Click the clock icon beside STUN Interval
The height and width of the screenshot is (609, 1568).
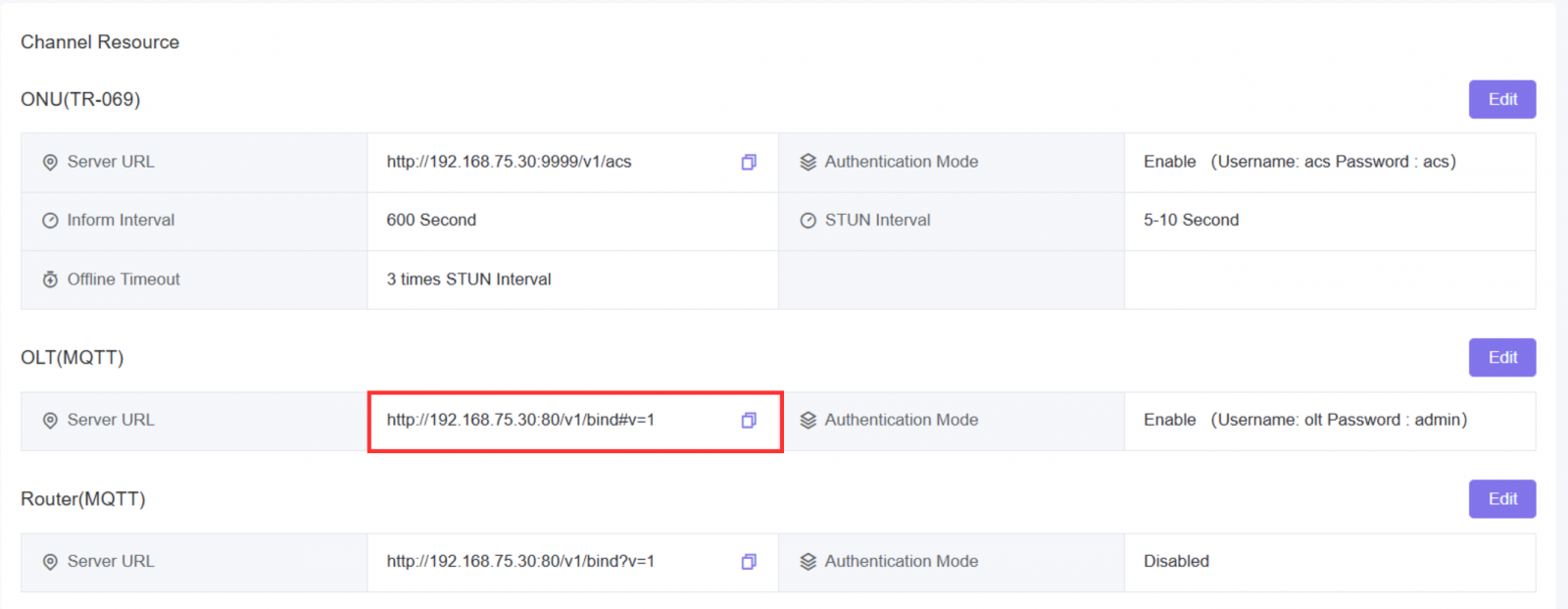click(807, 220)
